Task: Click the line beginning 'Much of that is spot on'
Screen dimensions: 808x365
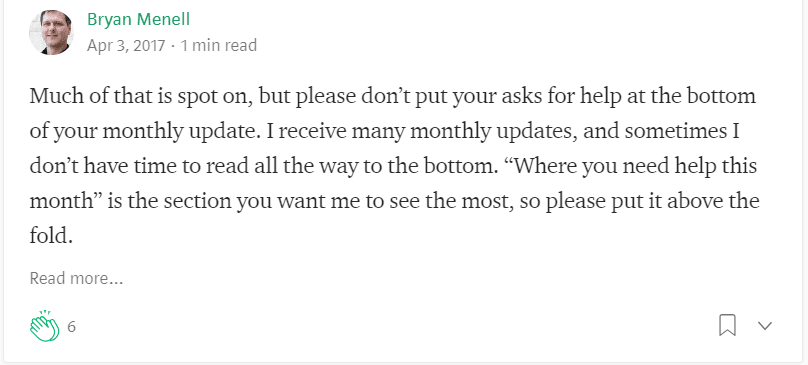Action: 393,97
